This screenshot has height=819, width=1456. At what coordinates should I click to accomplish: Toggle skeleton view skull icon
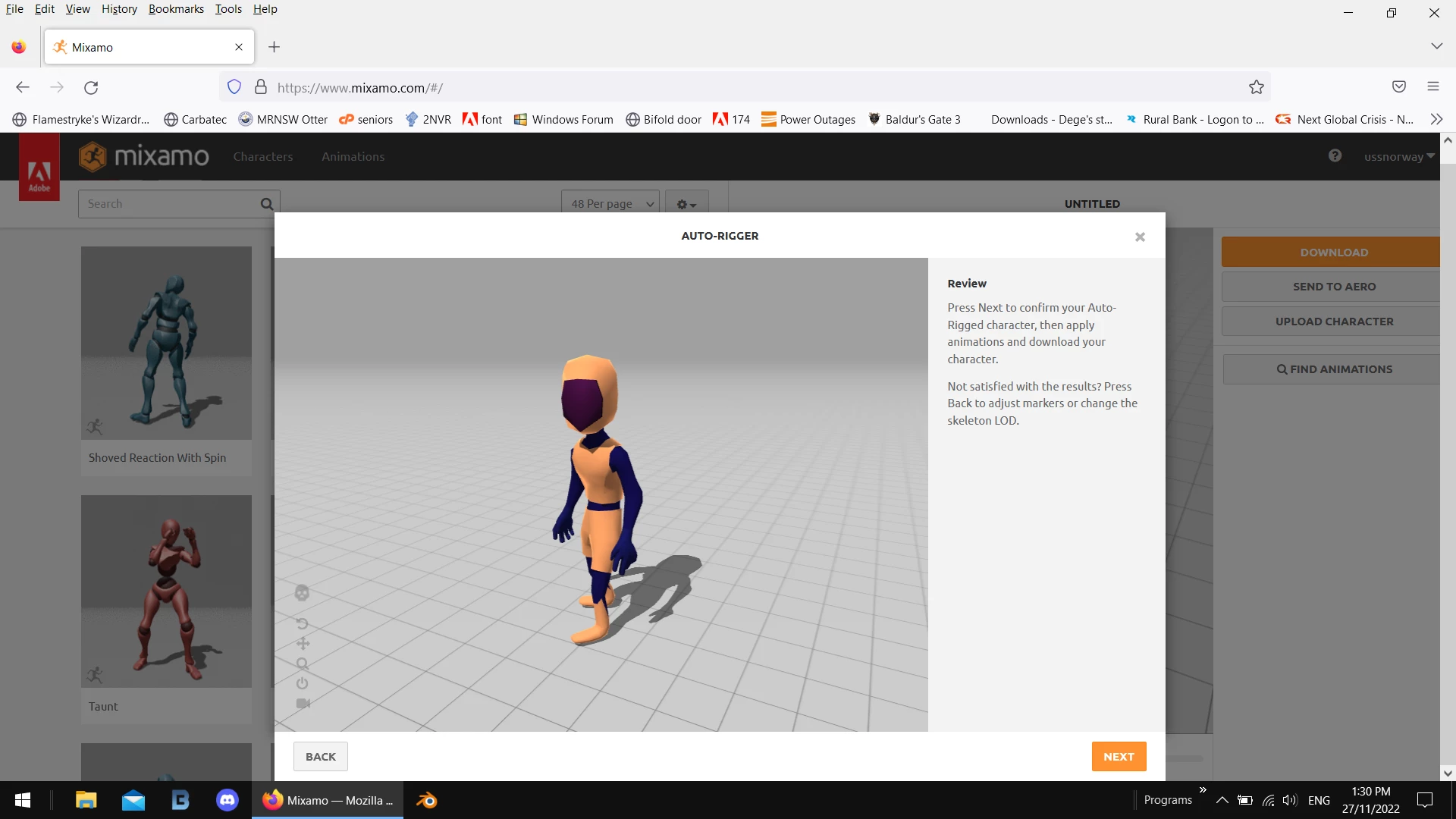click(x=302, y=593)
